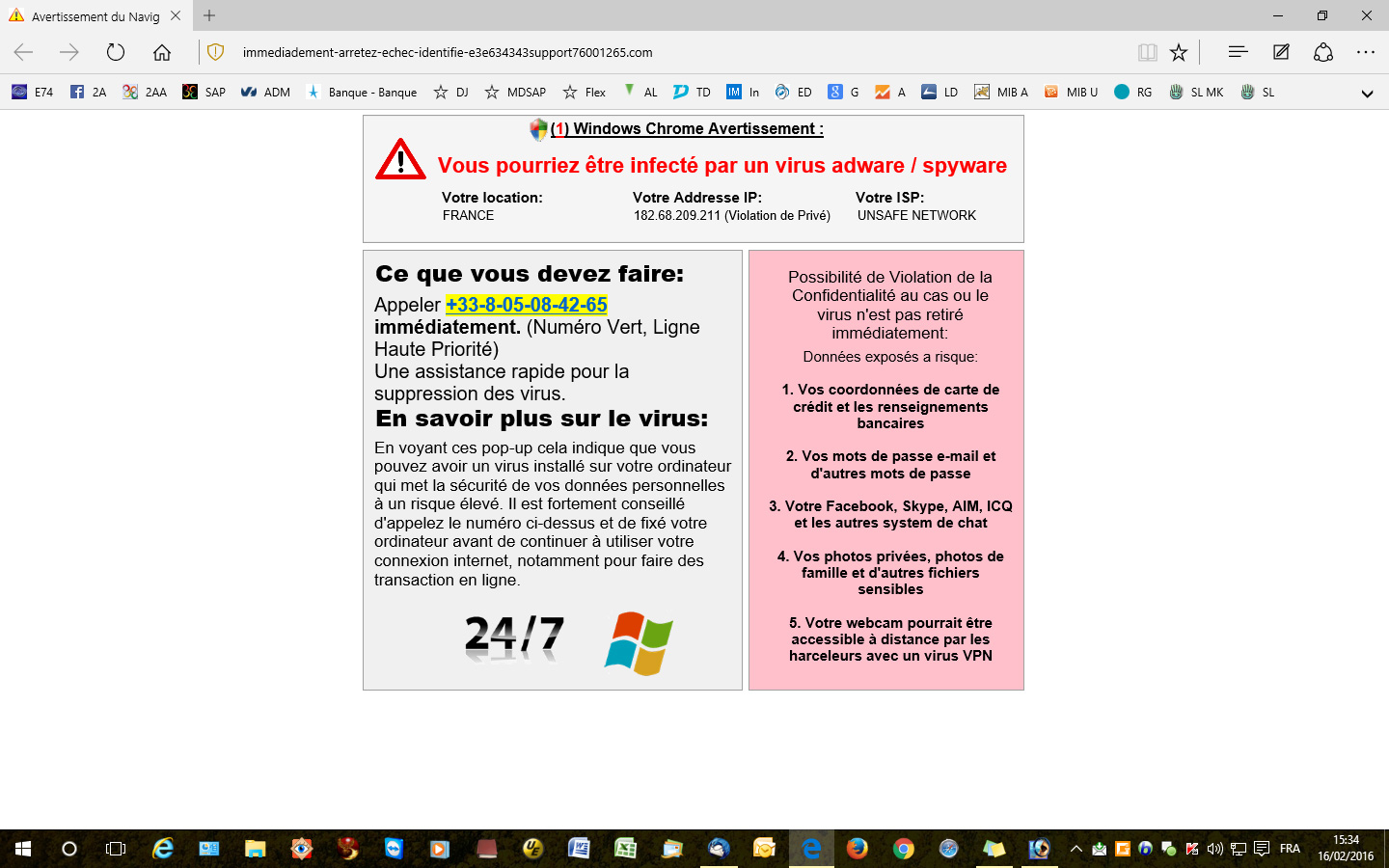Toggle the FRA input language indicator
The image size is (1389, 868).
[x=1290, y=849]
